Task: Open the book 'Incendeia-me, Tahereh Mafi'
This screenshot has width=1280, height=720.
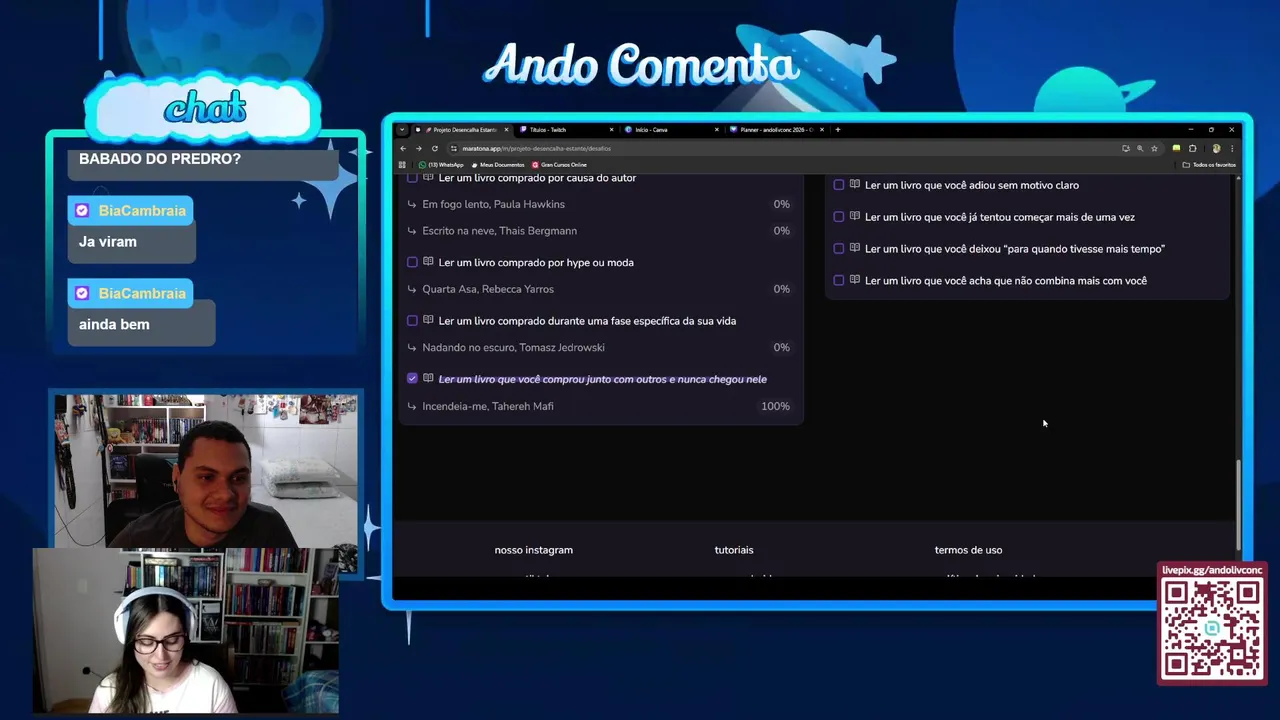Action: tap(488, 406)
